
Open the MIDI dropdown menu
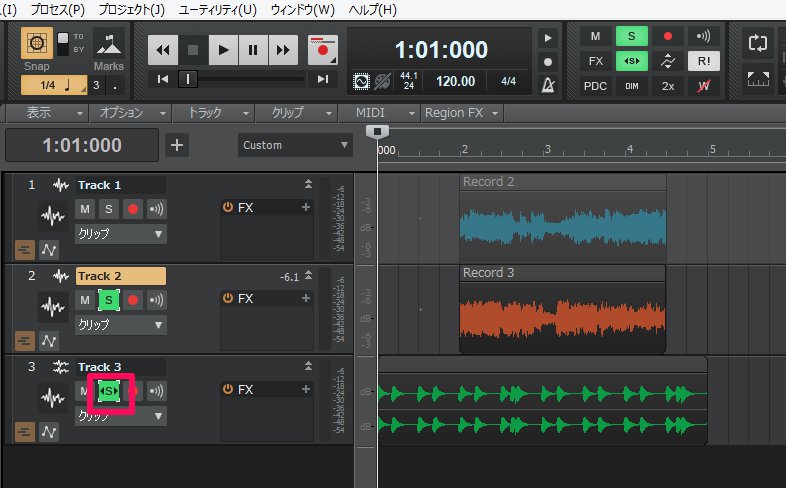click(x=380, y=113)
